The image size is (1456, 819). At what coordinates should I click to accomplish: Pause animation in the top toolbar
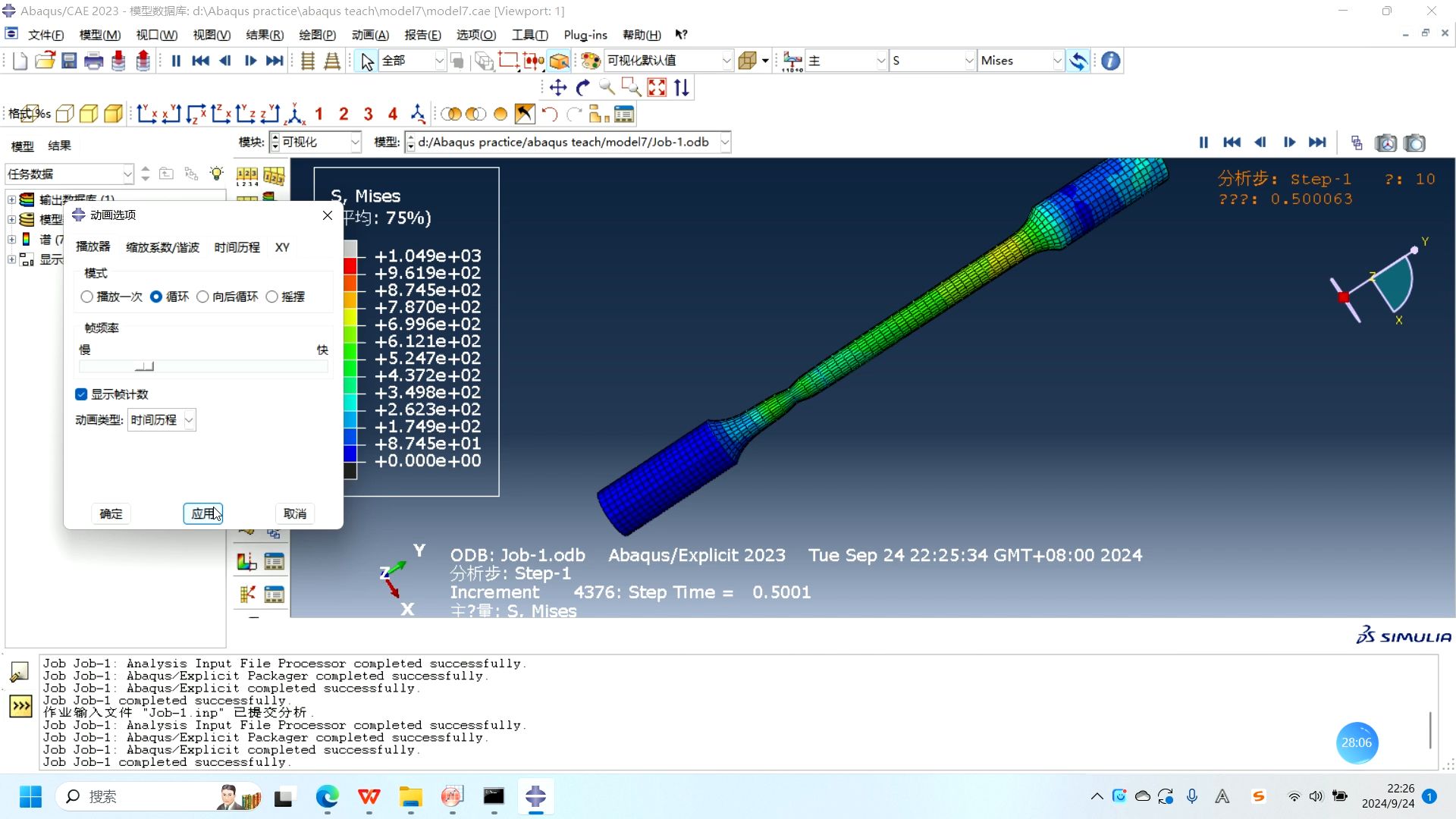point(176,61)
